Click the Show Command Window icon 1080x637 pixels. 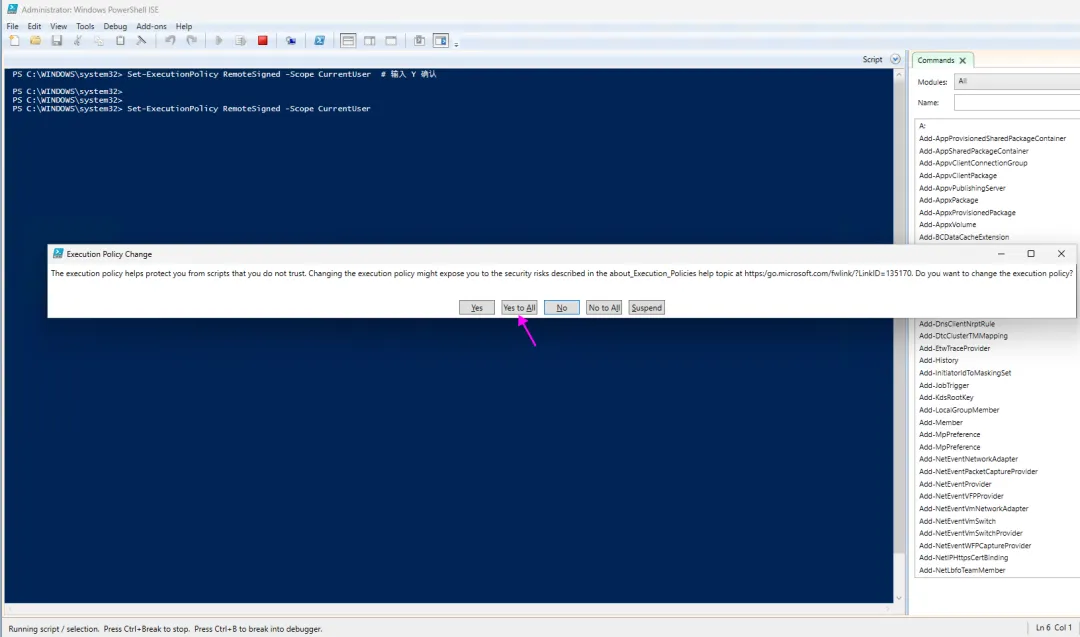419,41
